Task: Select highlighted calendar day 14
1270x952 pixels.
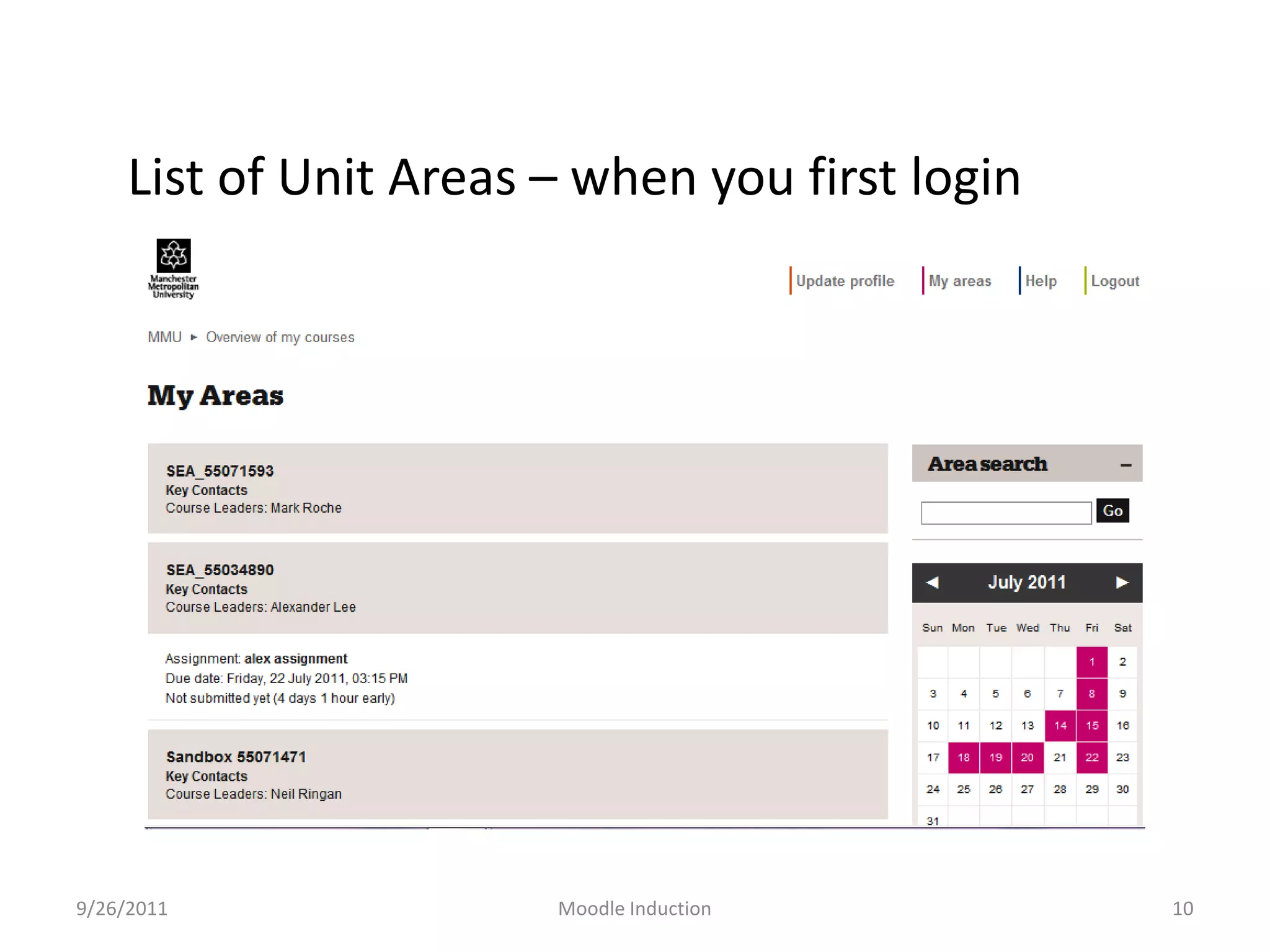Action: point(1060,726)
